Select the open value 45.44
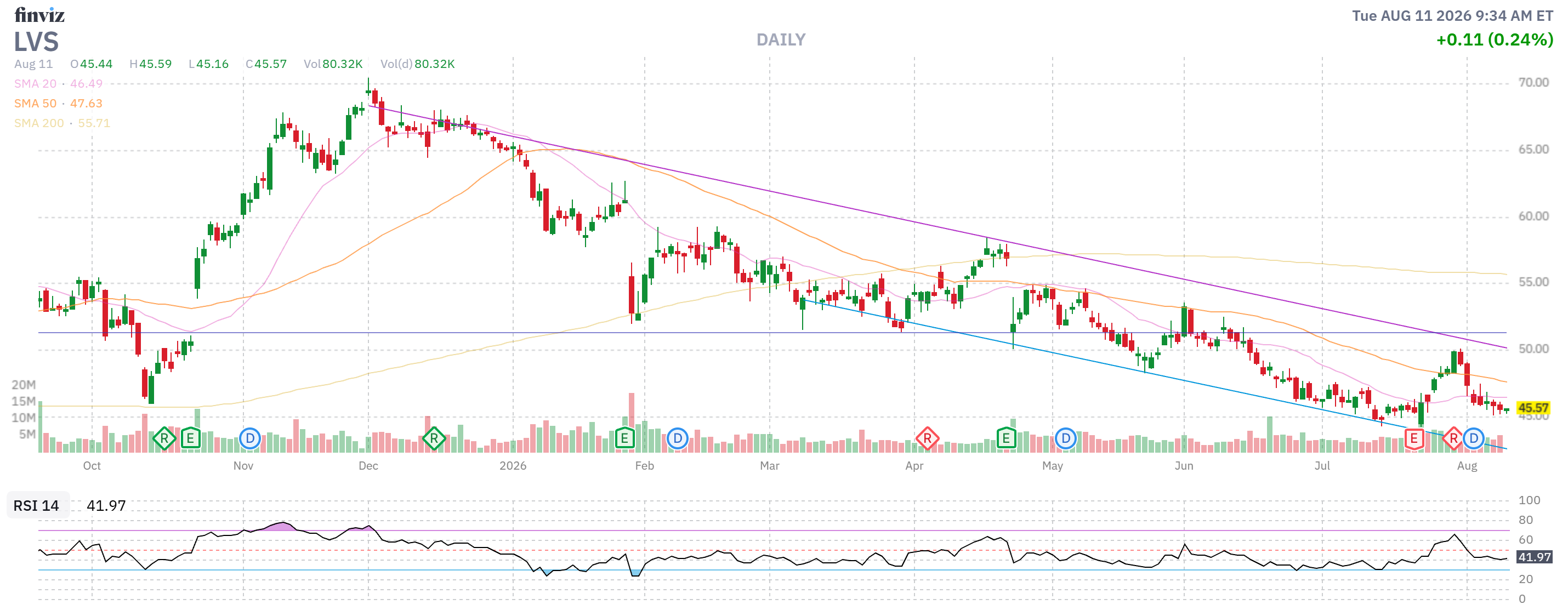1568x616 pixels. tap(96, 64)
